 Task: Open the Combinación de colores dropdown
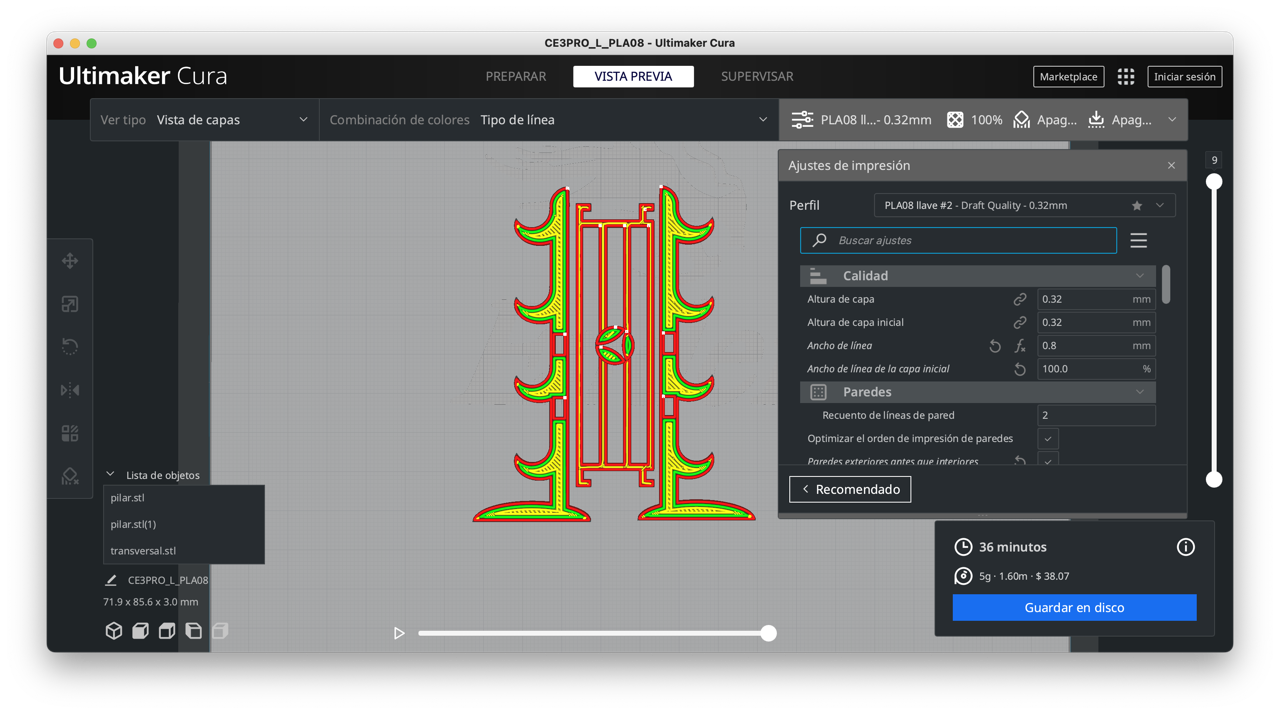pyautogui.click(x=549, y=120)
